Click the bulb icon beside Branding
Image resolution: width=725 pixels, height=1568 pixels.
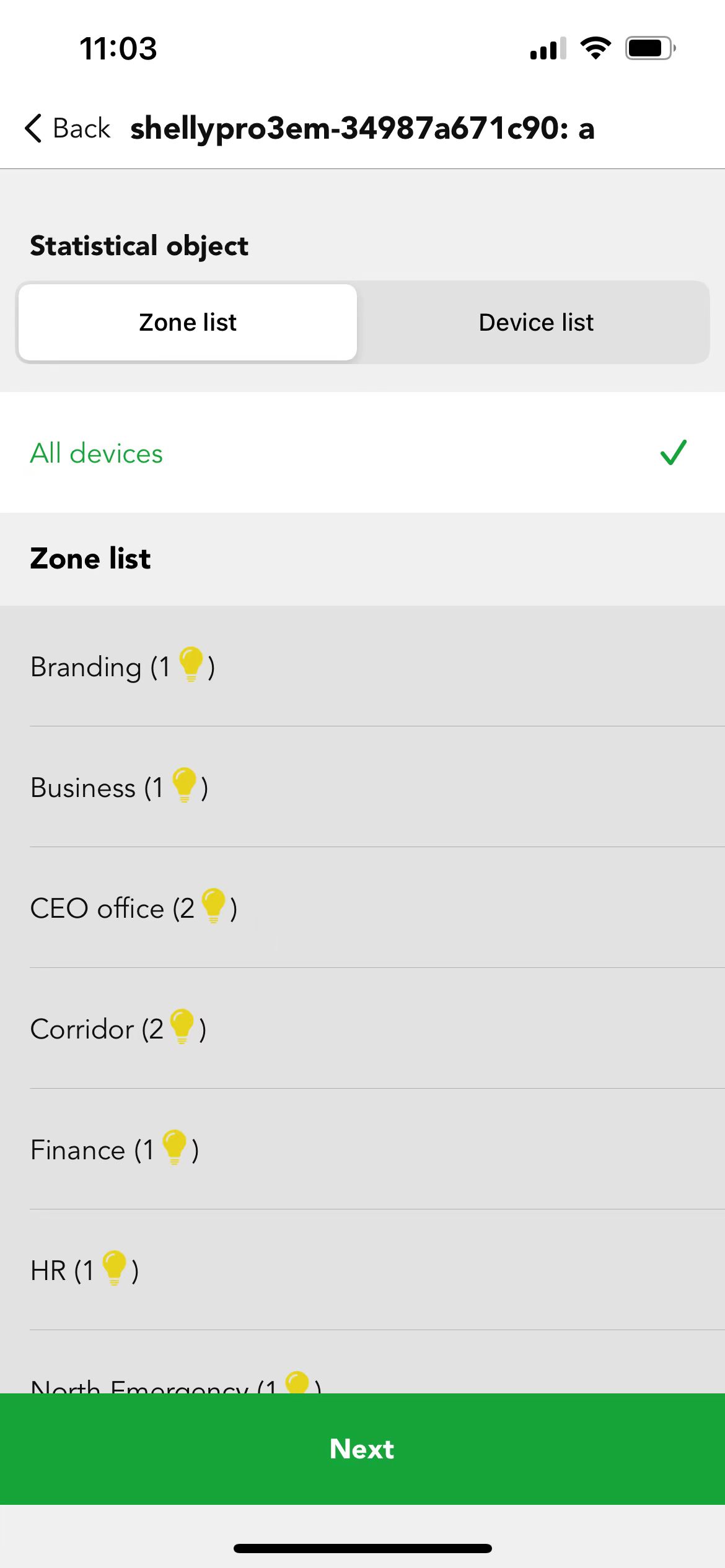click(191, 664)
